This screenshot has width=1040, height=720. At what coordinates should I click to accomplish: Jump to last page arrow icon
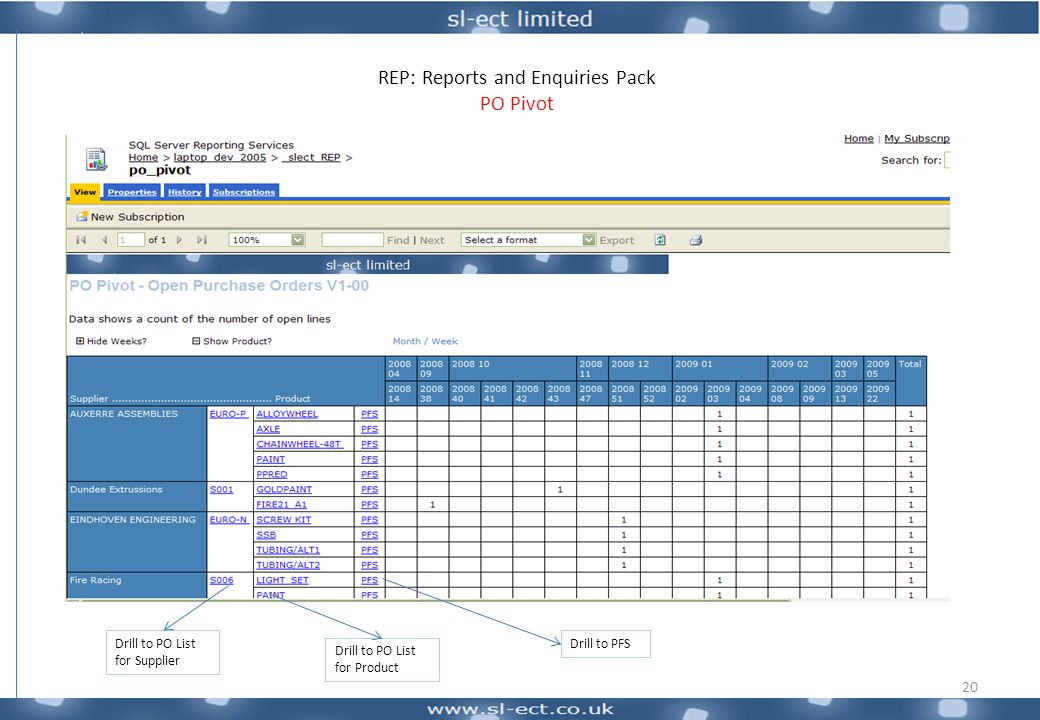click(x=202, y=240)
